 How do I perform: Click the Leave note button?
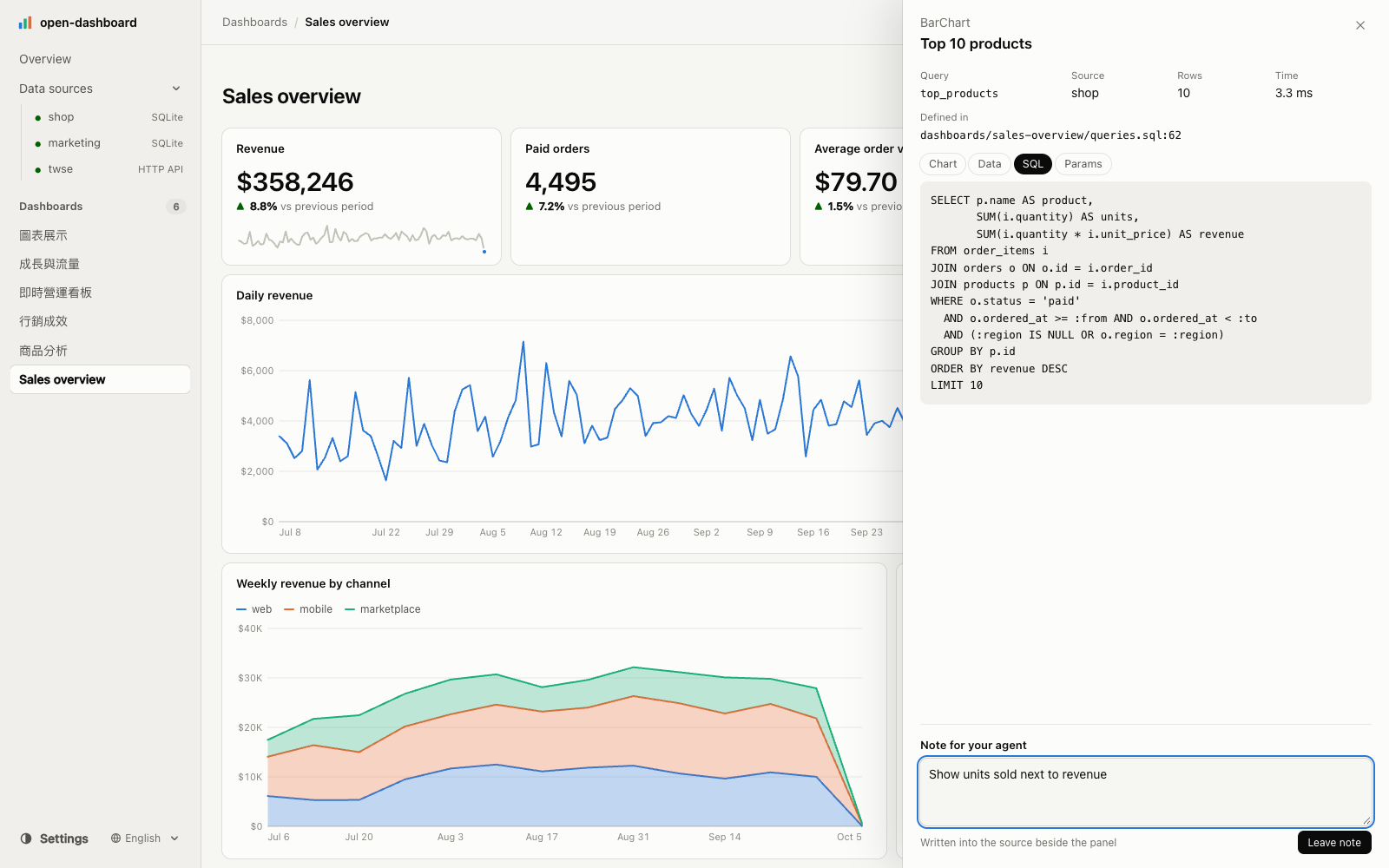(x=1334, y=843)
